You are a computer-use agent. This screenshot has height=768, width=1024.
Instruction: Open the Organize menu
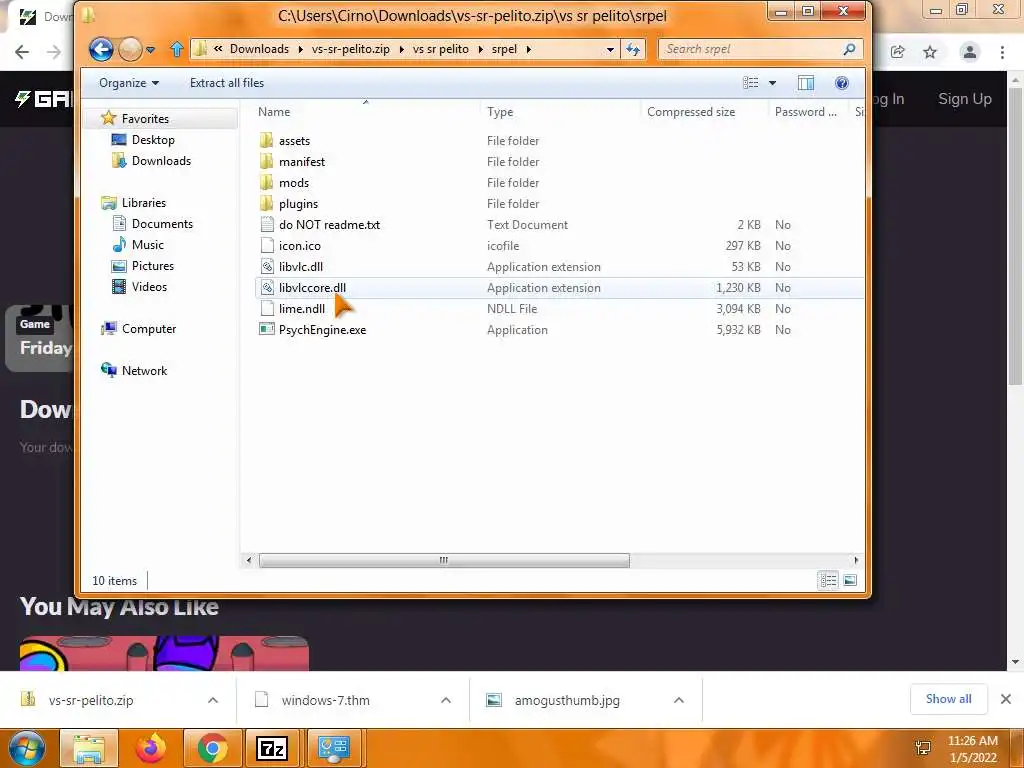[x=129, y=83]
